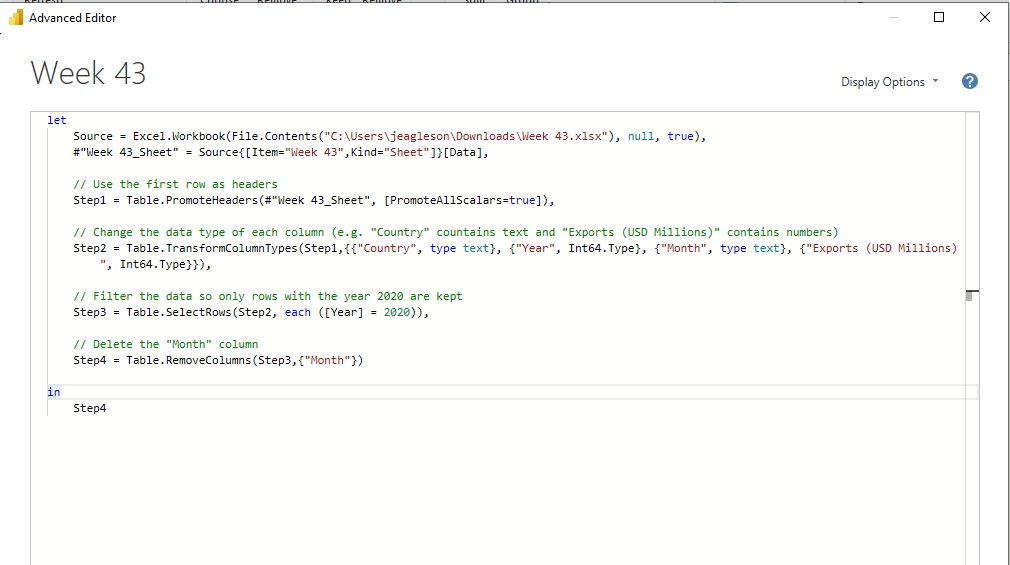Click the file path 'Week 43.xlsx' string

pos(466,136)
